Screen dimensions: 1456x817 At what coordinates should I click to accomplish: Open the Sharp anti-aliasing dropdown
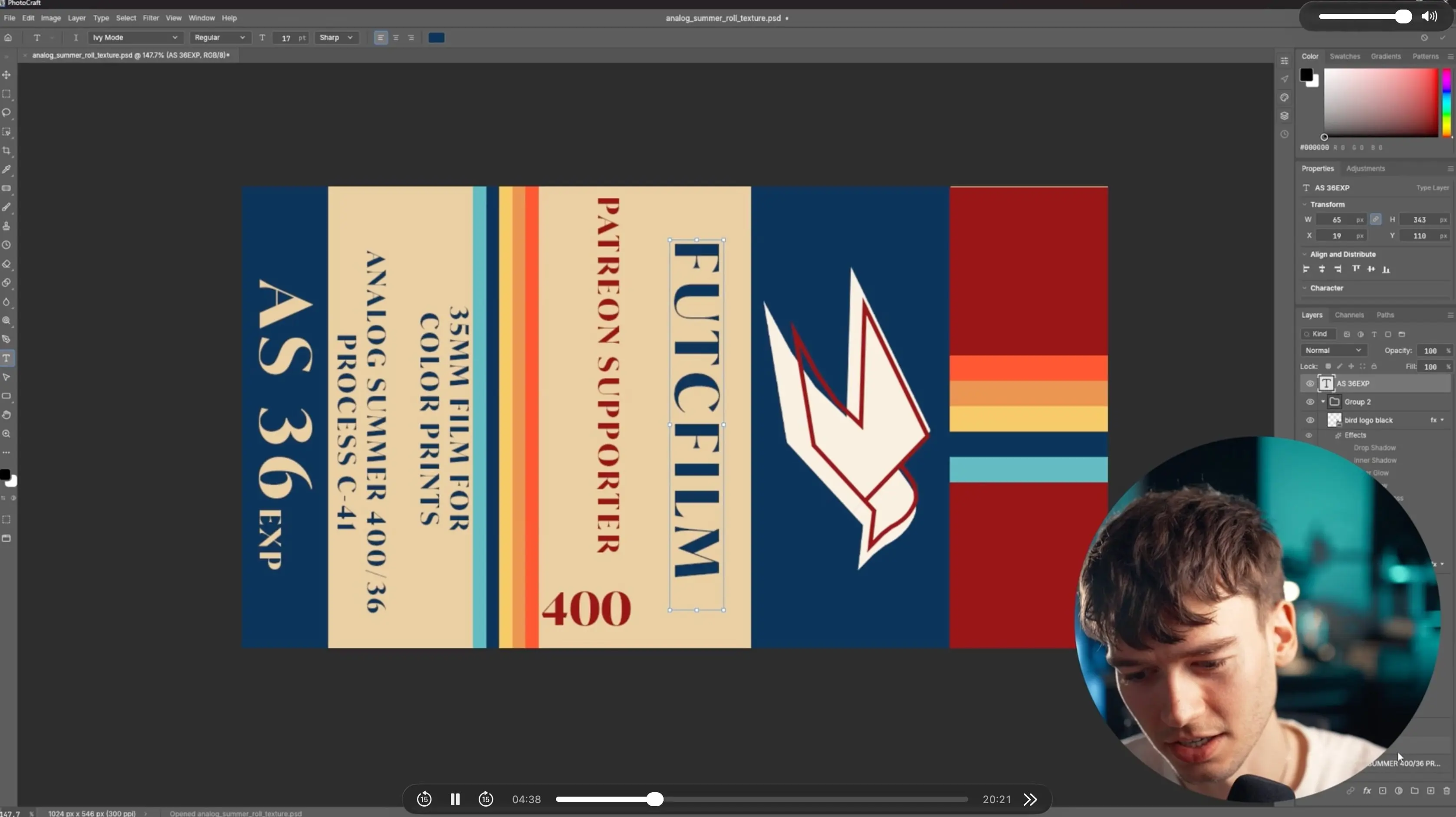pos(336,38)
